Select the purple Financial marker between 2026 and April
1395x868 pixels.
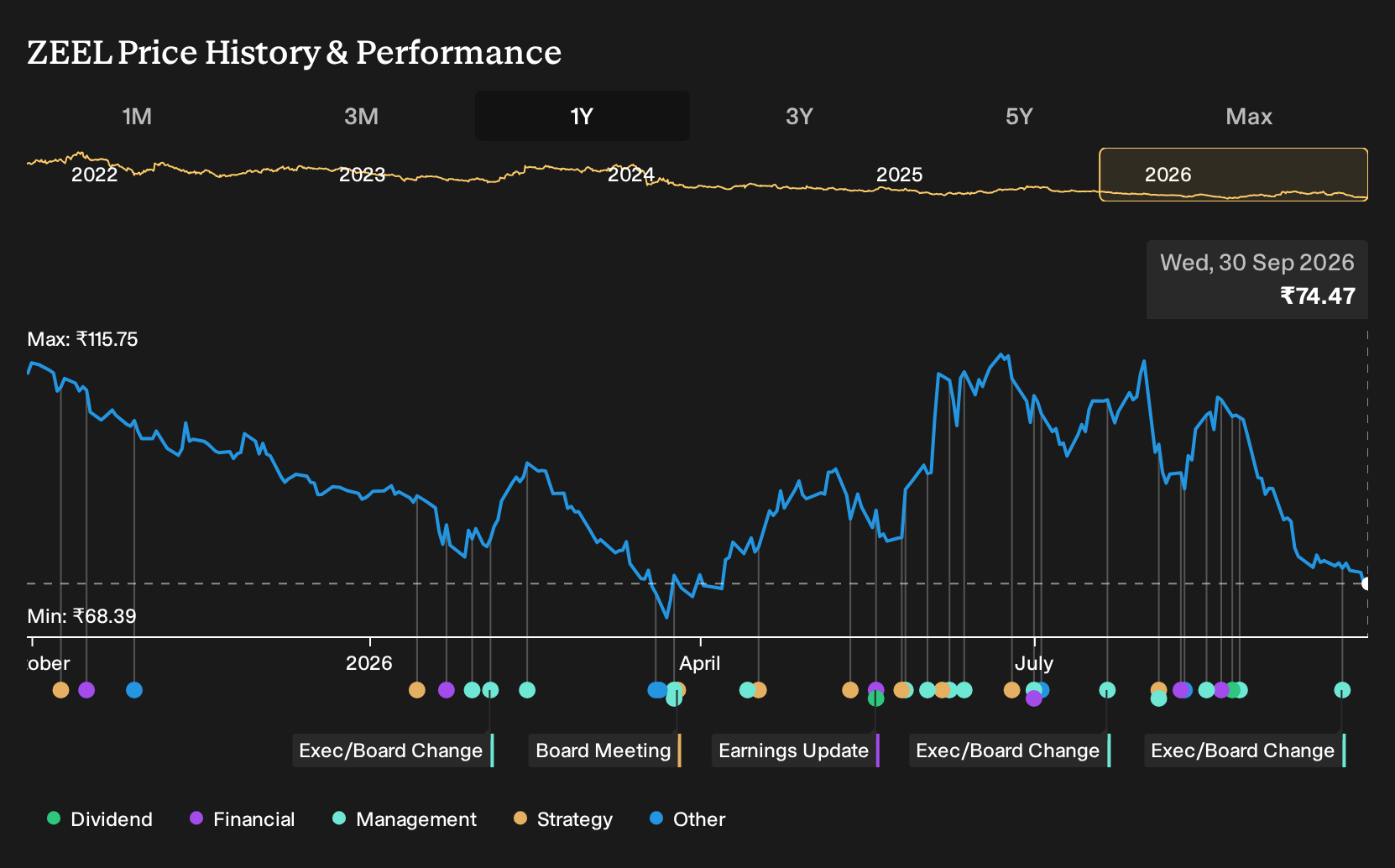click(x=447, y=690)
